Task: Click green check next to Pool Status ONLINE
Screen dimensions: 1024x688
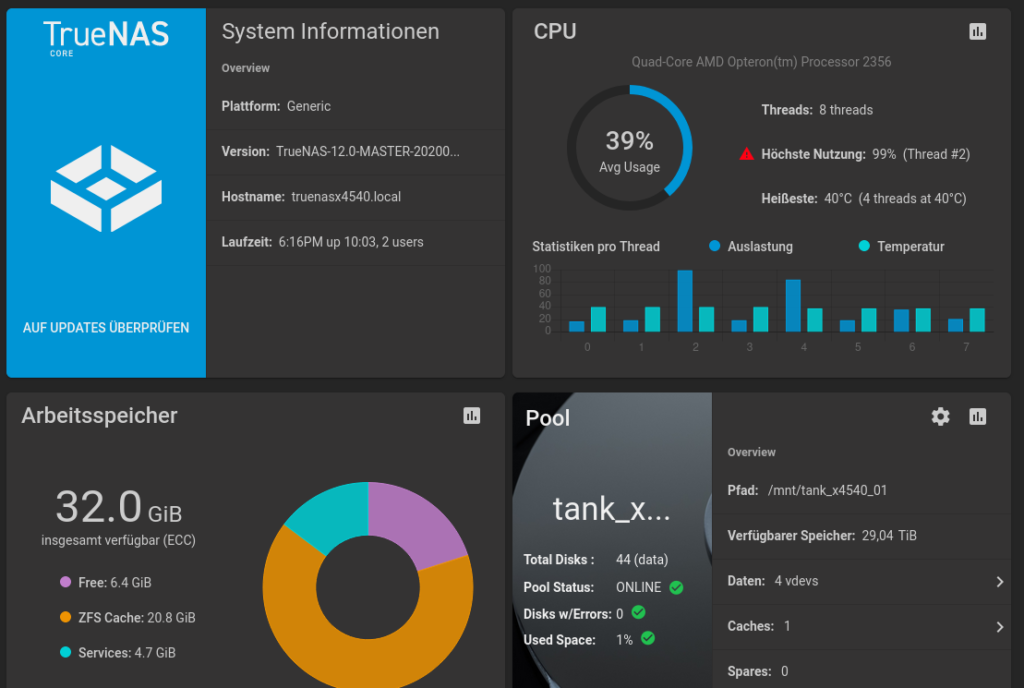Action: coord(677,587)
